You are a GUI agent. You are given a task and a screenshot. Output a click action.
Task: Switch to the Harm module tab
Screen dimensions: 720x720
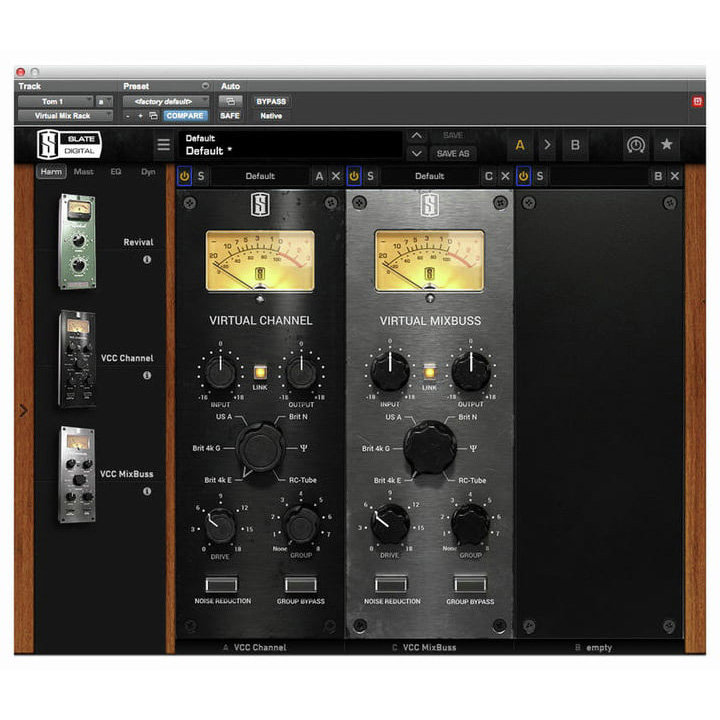click(51, 172)
